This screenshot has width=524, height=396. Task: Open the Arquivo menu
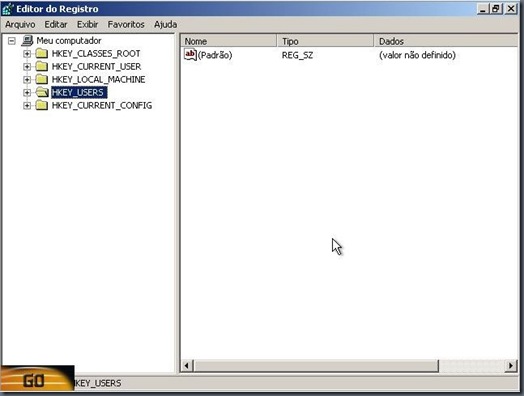(x=20, y=24)
